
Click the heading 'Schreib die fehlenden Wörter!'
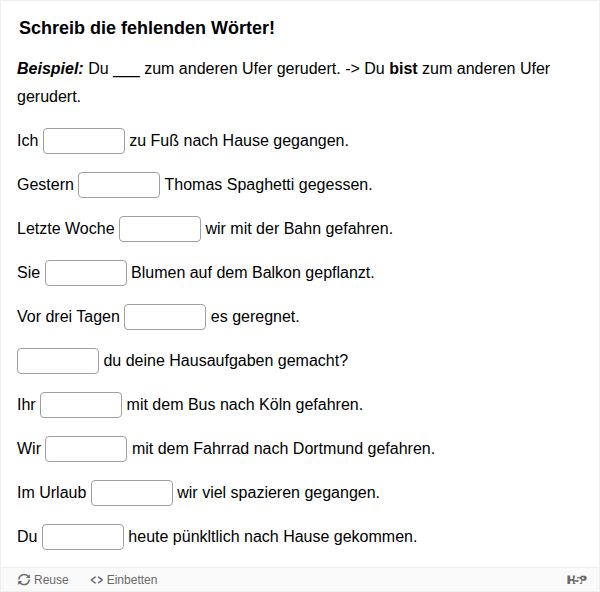[147, 28]
